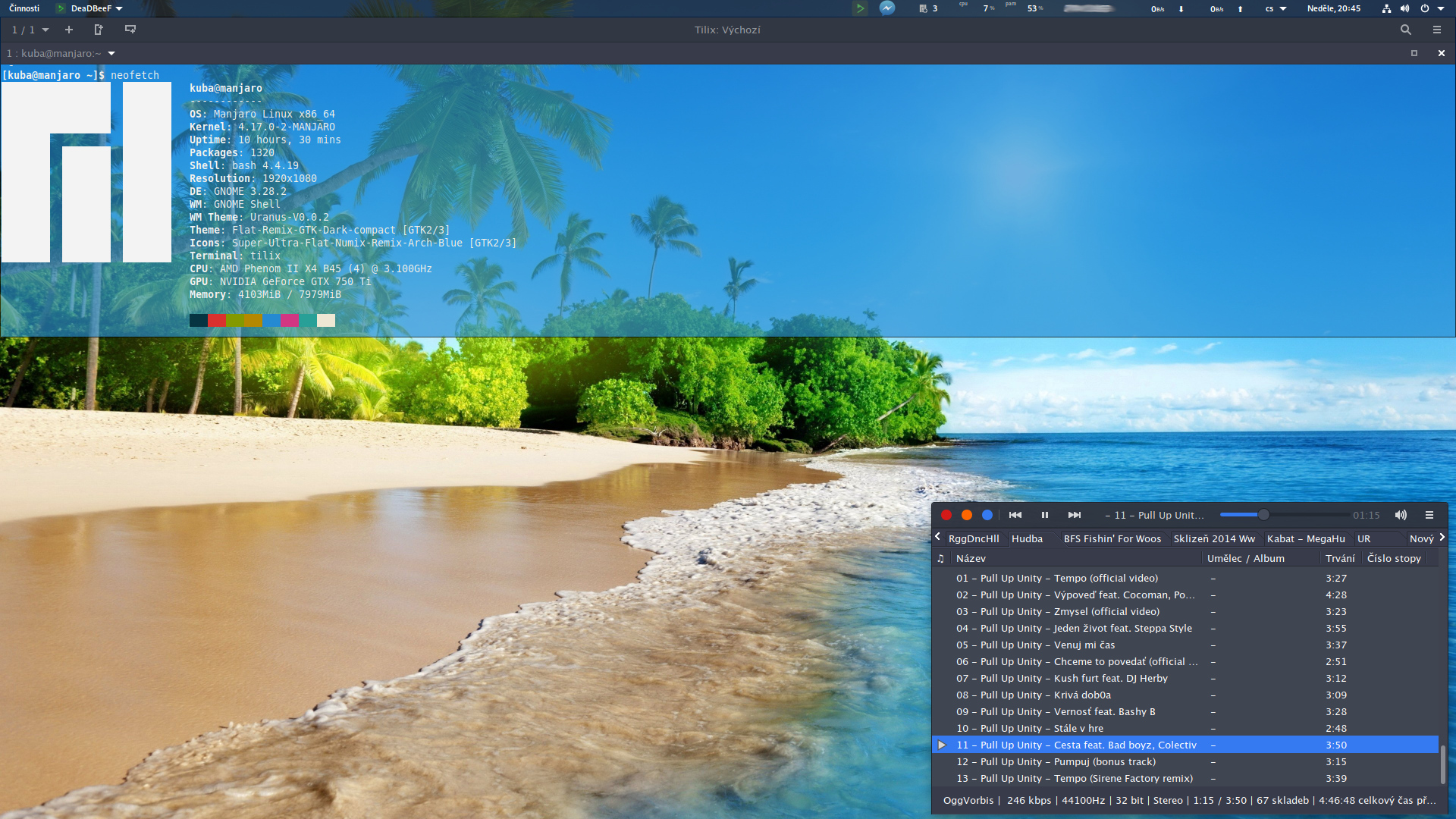
Task: Show later playlist tabs with right arrow
Action: pyautogui.click(x=1442, y=537)
